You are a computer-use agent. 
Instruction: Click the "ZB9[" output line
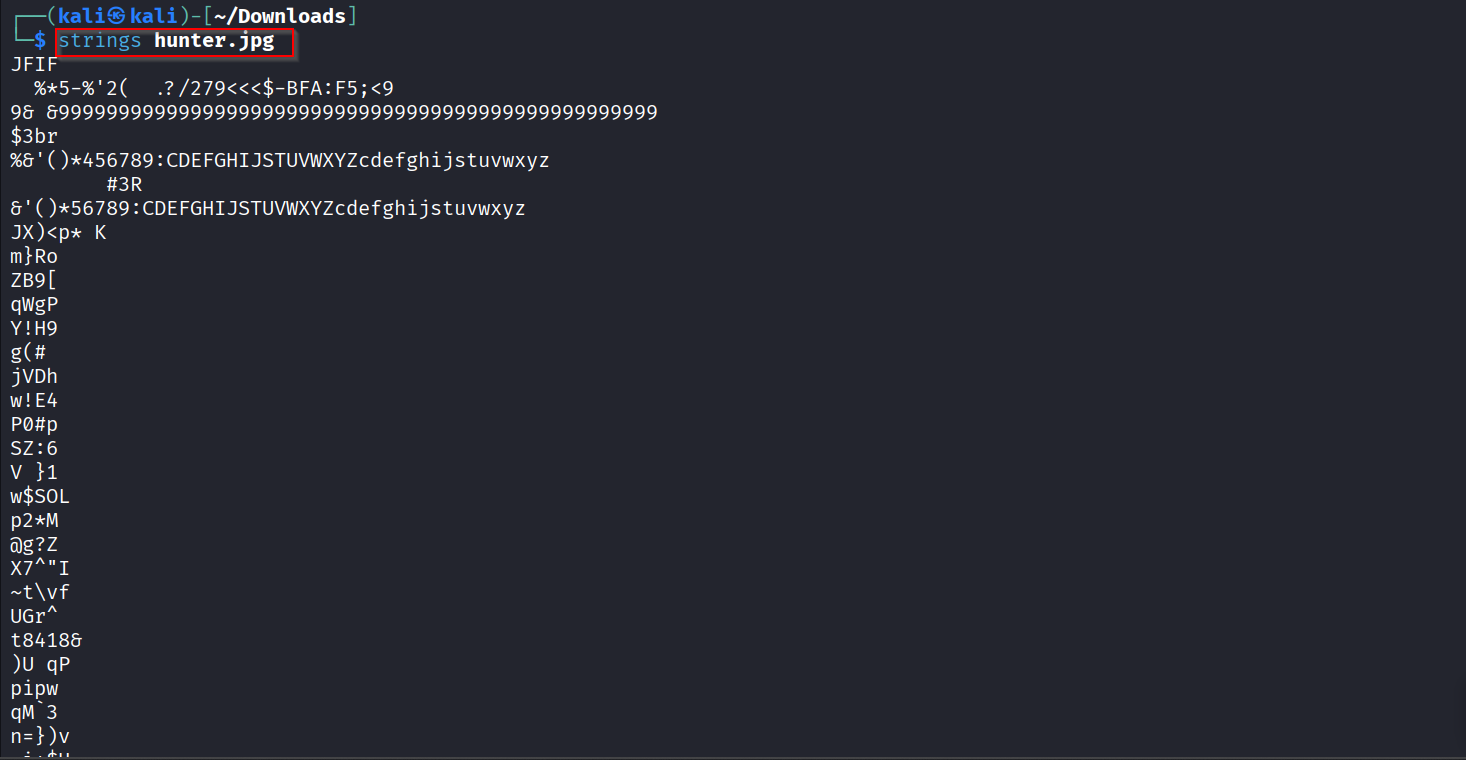[34, 281]
